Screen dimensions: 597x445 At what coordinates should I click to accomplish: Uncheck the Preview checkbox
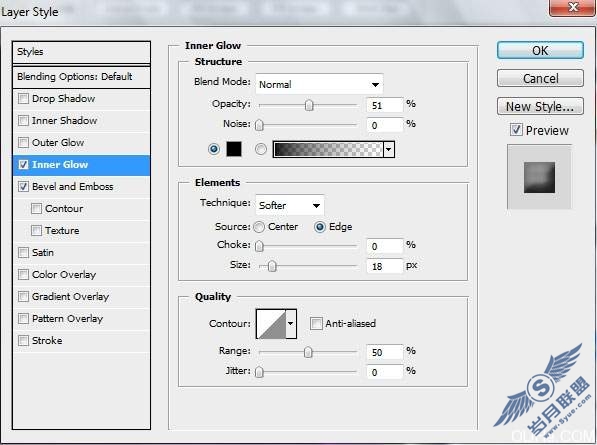point(516,130)
